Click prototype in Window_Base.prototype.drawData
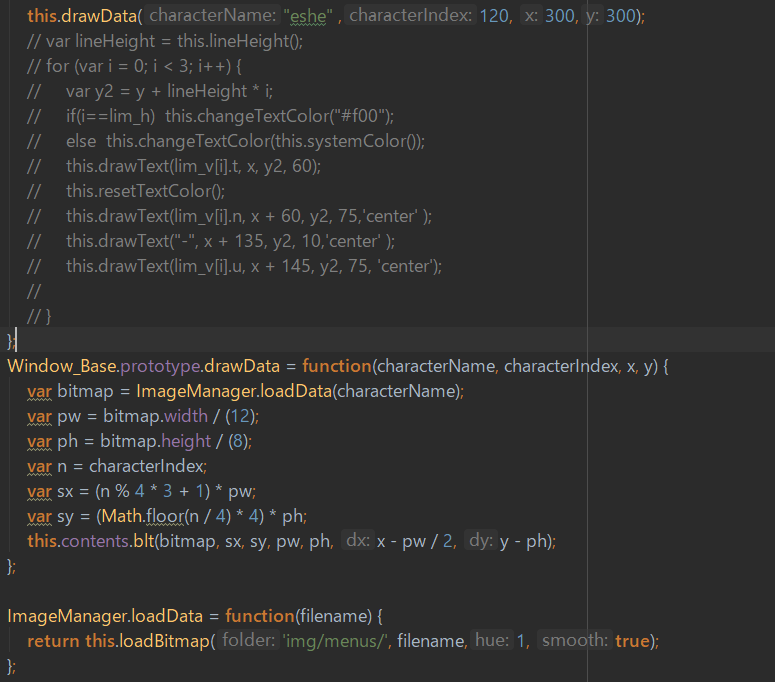This screenshot has height=682, width=775. point(160,366)
